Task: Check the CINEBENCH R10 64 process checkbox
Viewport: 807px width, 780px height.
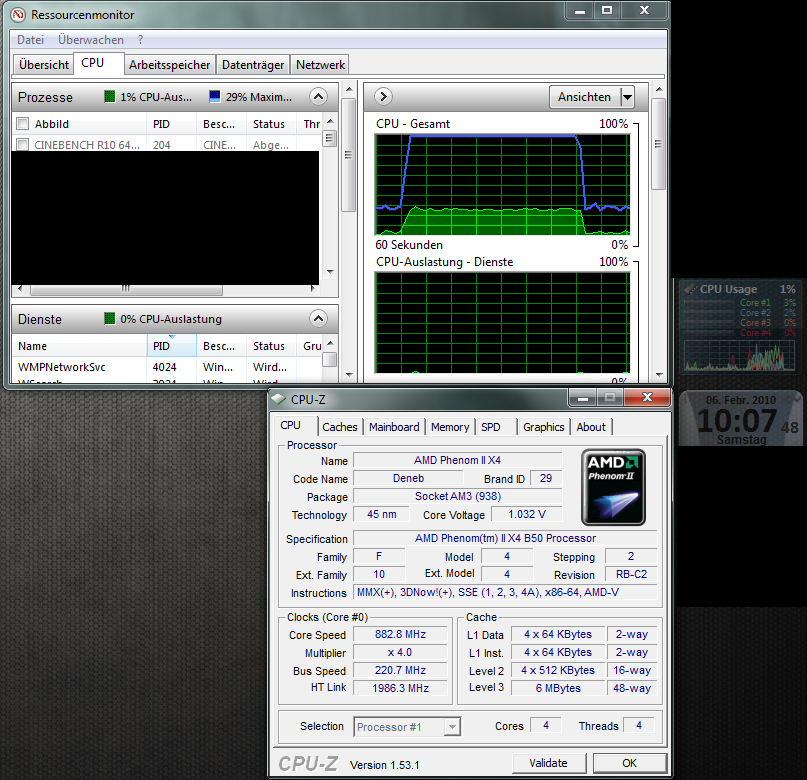Action: point(23,145)
